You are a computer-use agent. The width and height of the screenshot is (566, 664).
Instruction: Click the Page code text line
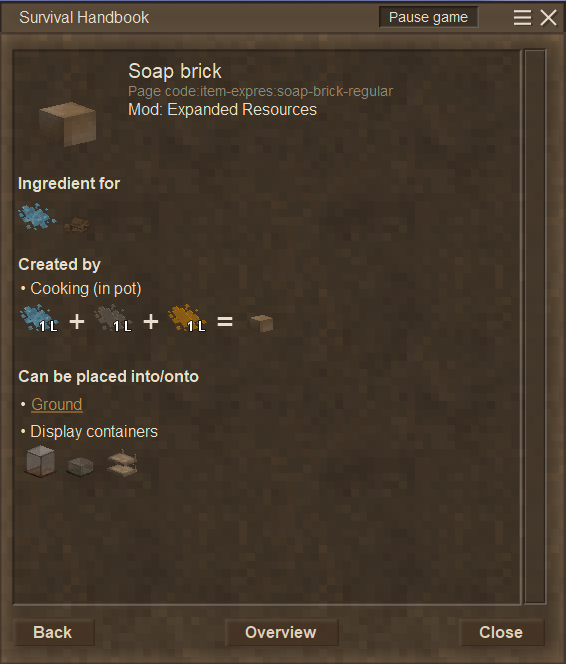[260, 91]
